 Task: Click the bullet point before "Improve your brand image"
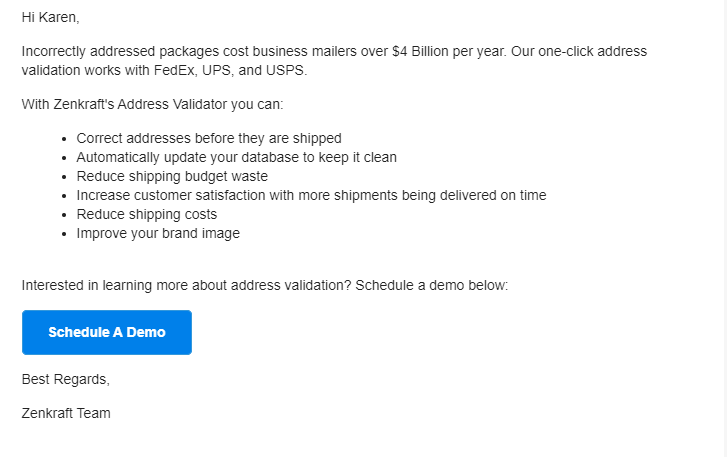point(64,234)
